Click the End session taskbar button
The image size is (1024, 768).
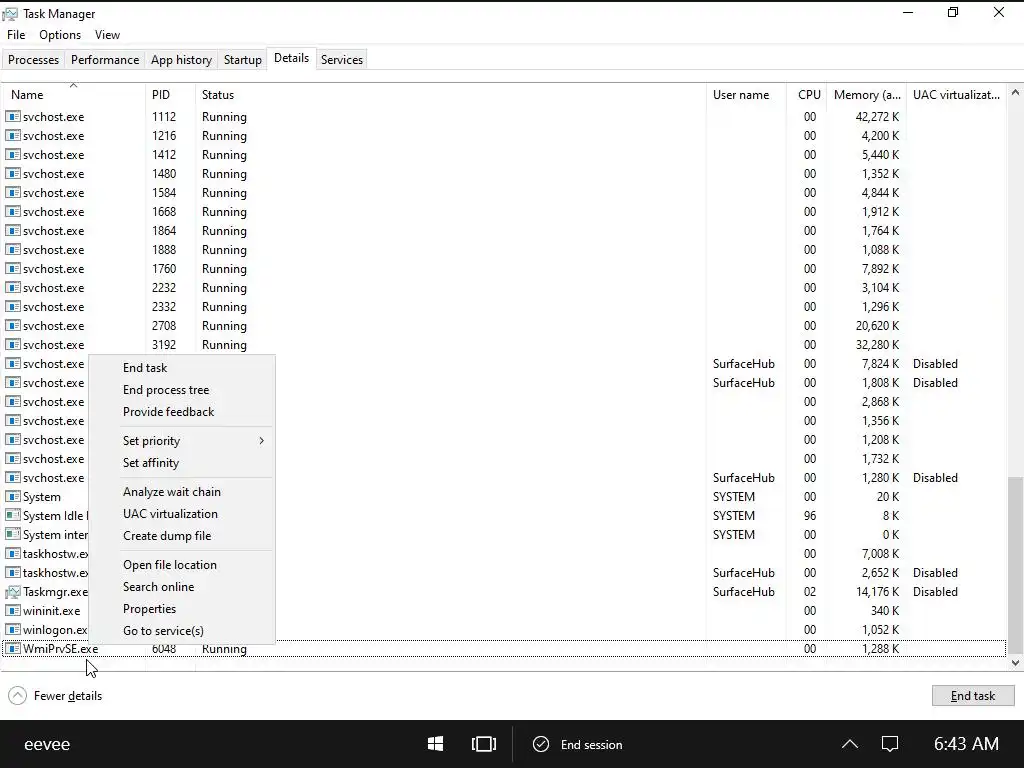click(x=578, y=744)
